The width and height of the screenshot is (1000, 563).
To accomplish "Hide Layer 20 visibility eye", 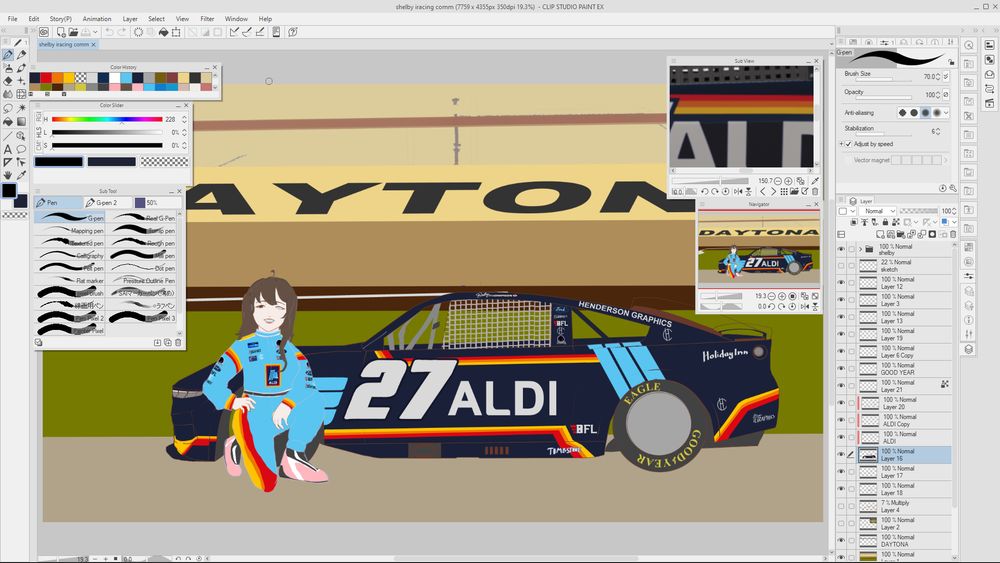I will (841, 404).
